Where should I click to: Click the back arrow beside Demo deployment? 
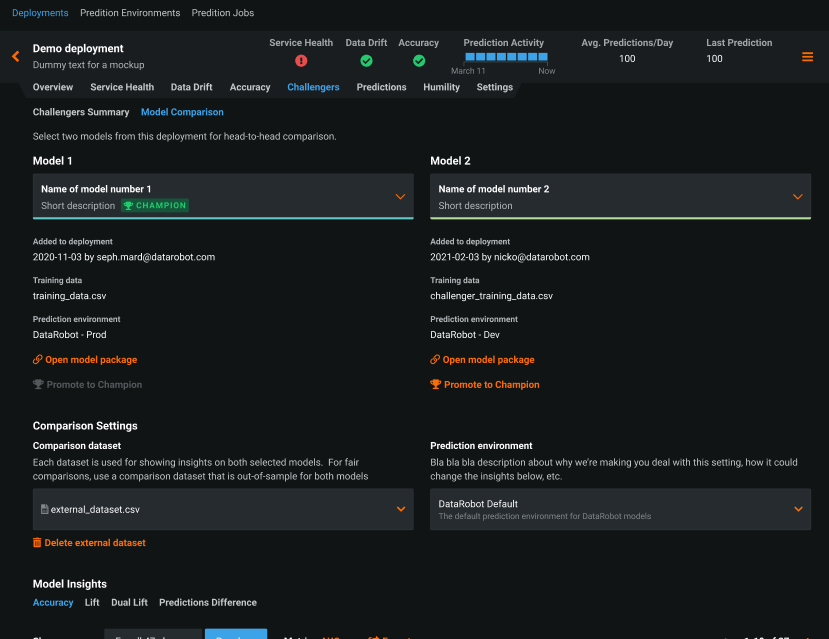click(14, 57)
